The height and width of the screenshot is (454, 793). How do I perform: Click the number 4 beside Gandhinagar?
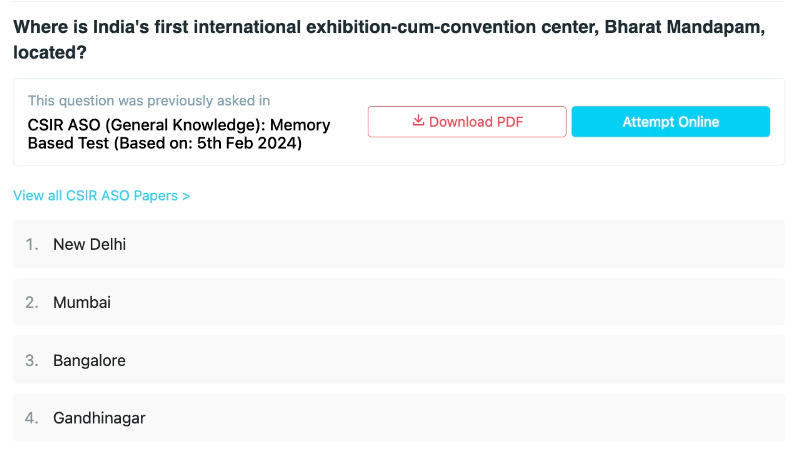pos(32,418)
